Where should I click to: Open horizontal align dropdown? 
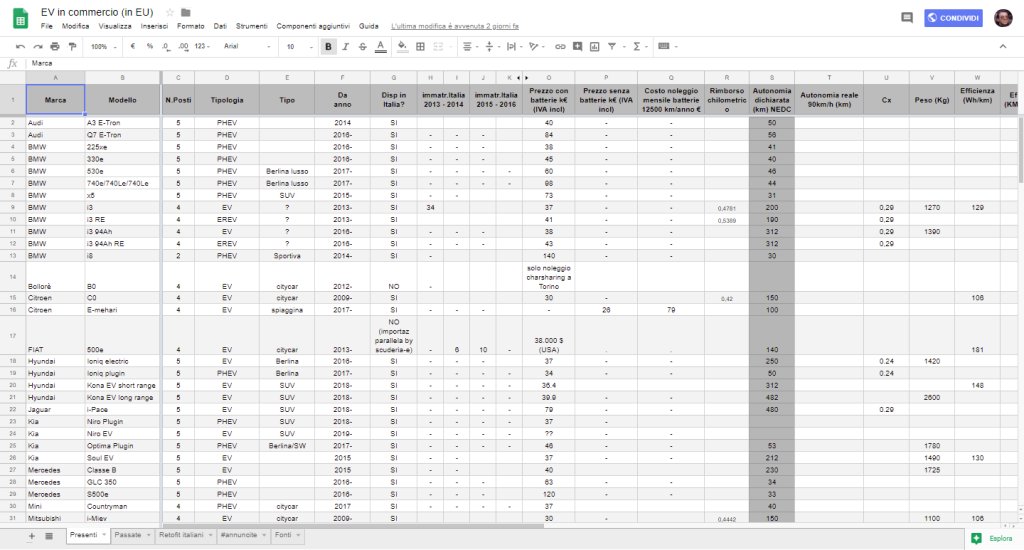click(470, 46)
